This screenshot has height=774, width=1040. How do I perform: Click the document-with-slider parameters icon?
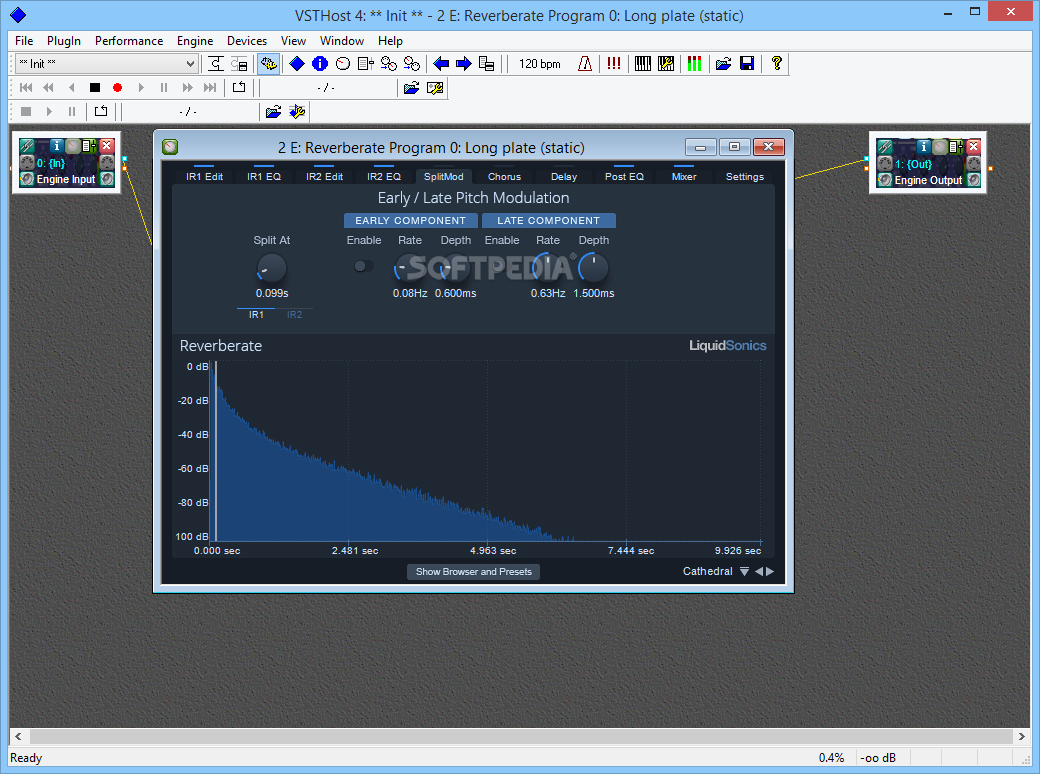click(365, 64)
